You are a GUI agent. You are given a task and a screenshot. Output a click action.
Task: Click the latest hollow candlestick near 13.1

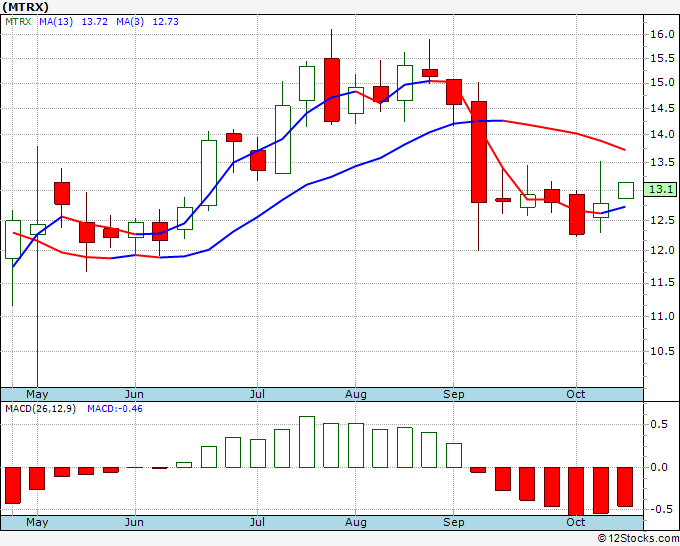[626, 190]
